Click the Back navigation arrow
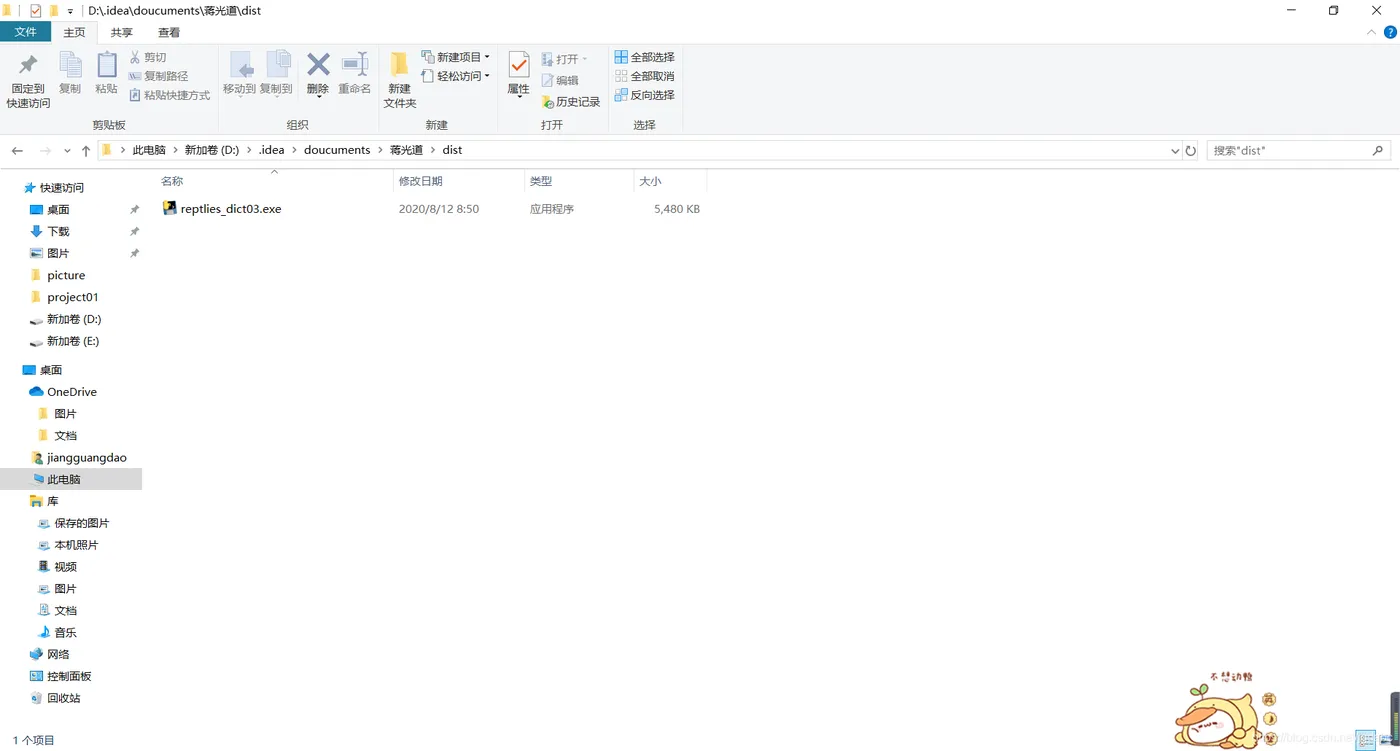Viewport: 1400px width, 751px height. pyautogui.click(x=17, y=150)
